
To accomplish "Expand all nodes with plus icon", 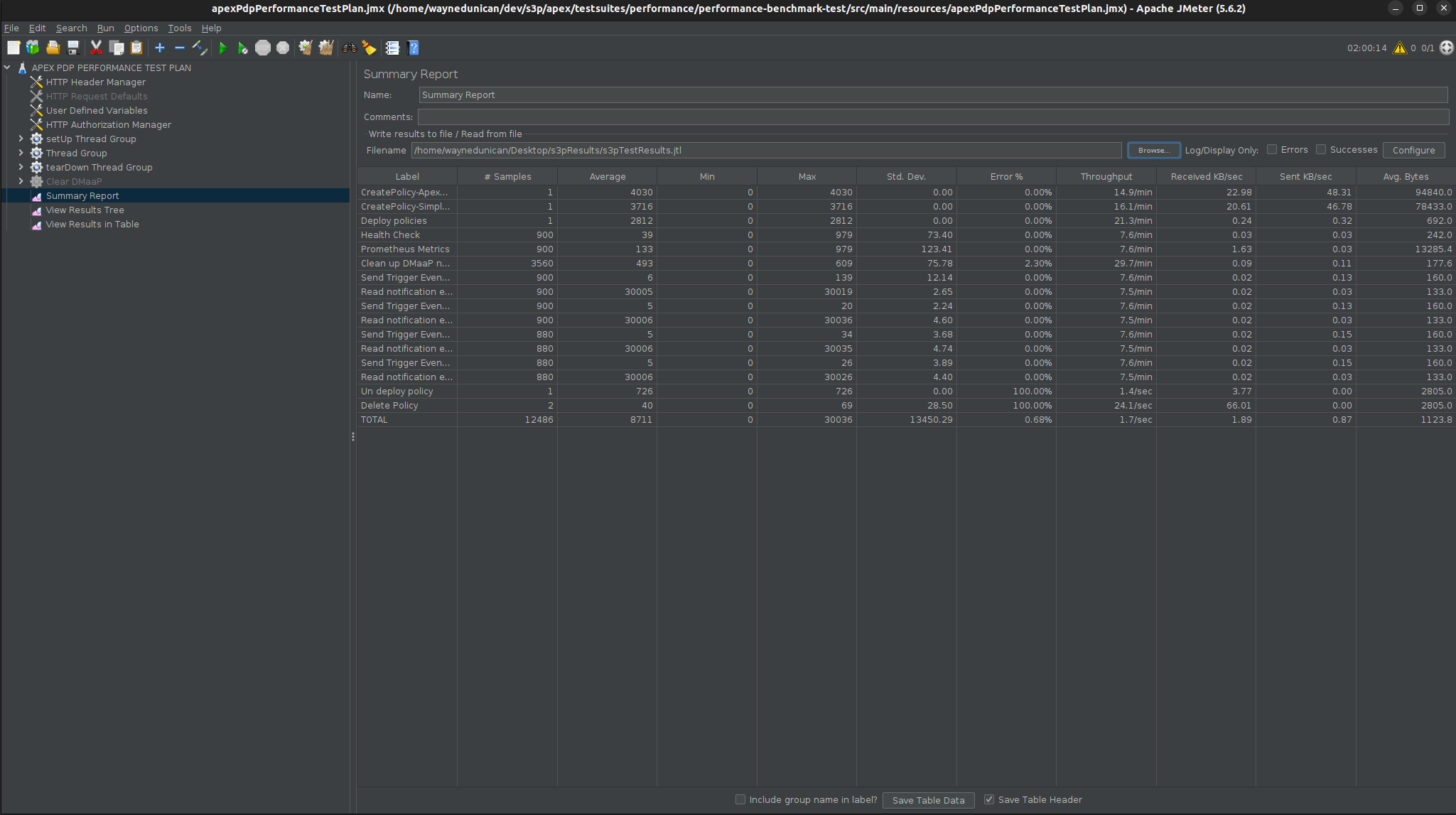I will pos(160,48).
